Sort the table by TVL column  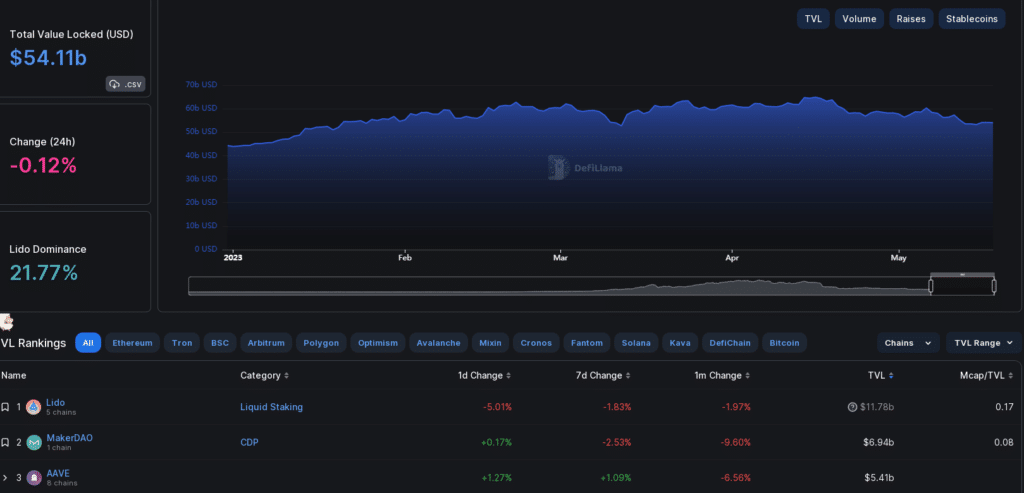pyautogui.click(x=880, y=376)
